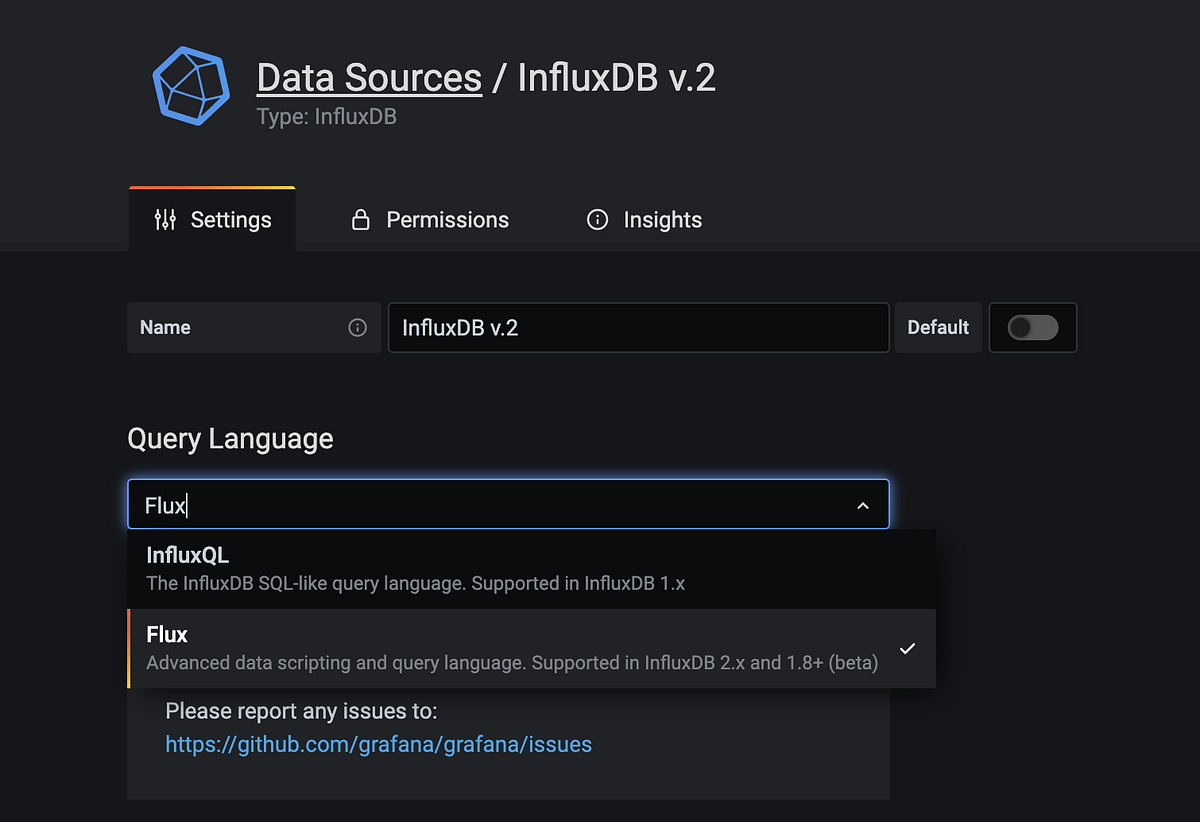Click the sliders icon on Settings tab

[x=165, y=220]
